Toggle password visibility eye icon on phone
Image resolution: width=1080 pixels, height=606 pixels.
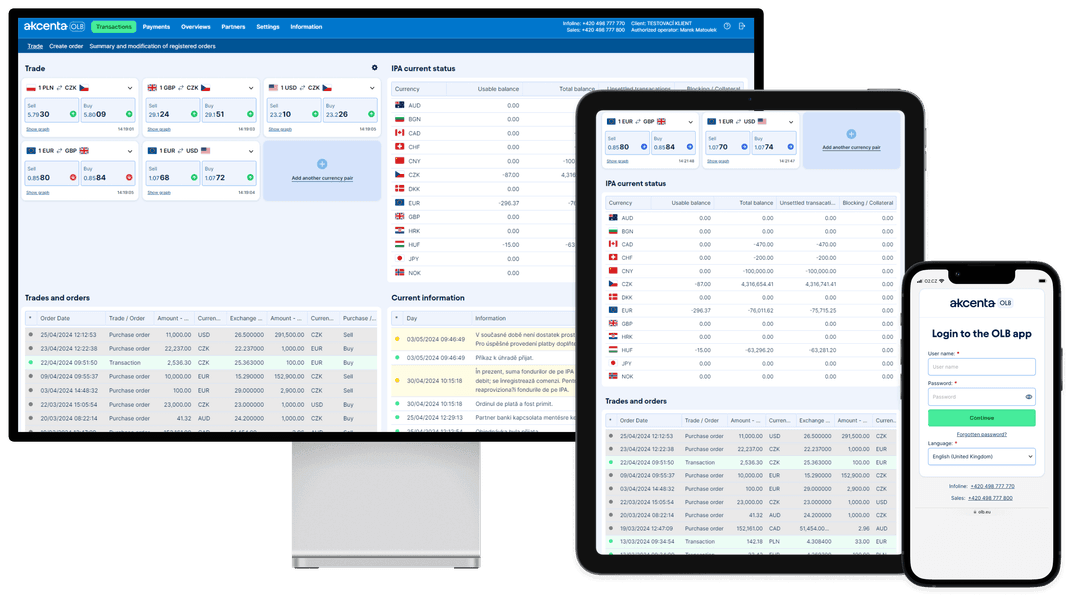coord(1028,397)
